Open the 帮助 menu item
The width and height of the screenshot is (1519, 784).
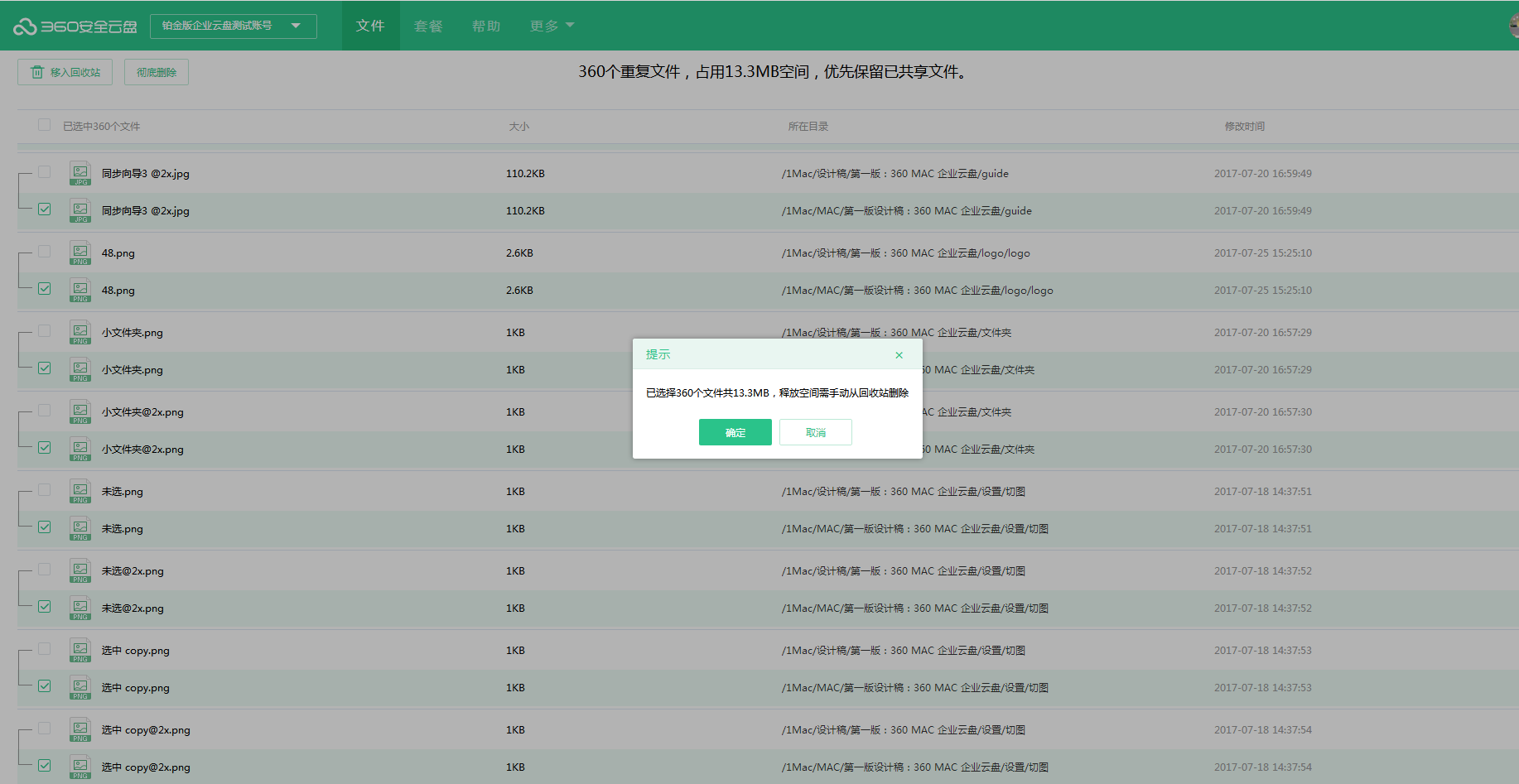point(486,26)
